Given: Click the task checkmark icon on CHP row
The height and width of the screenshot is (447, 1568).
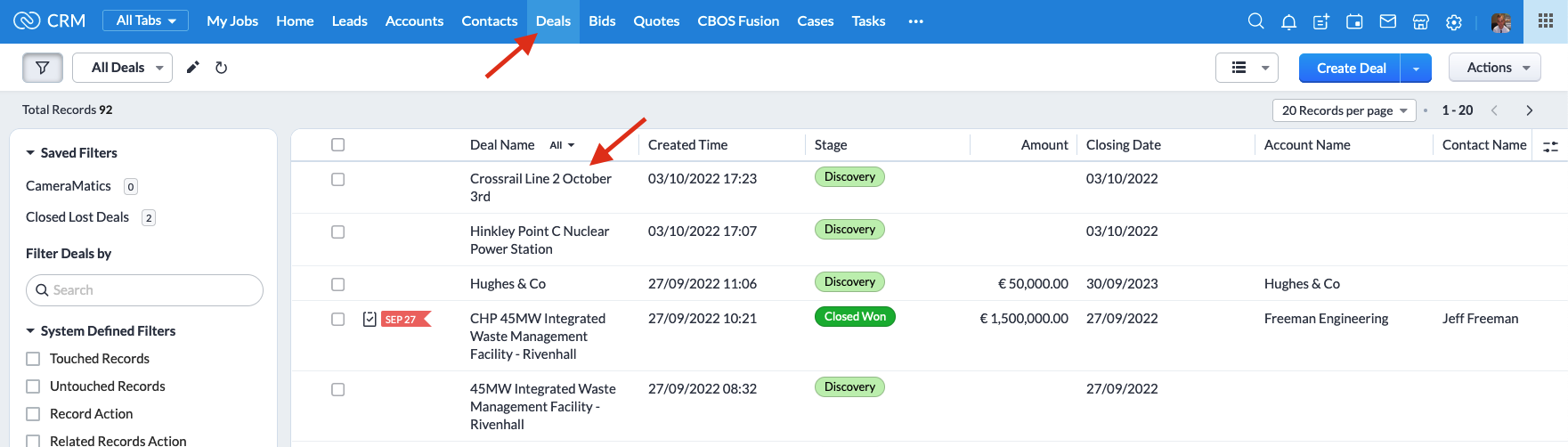Looking at the screenshot, I should click(x=370, y=319).
